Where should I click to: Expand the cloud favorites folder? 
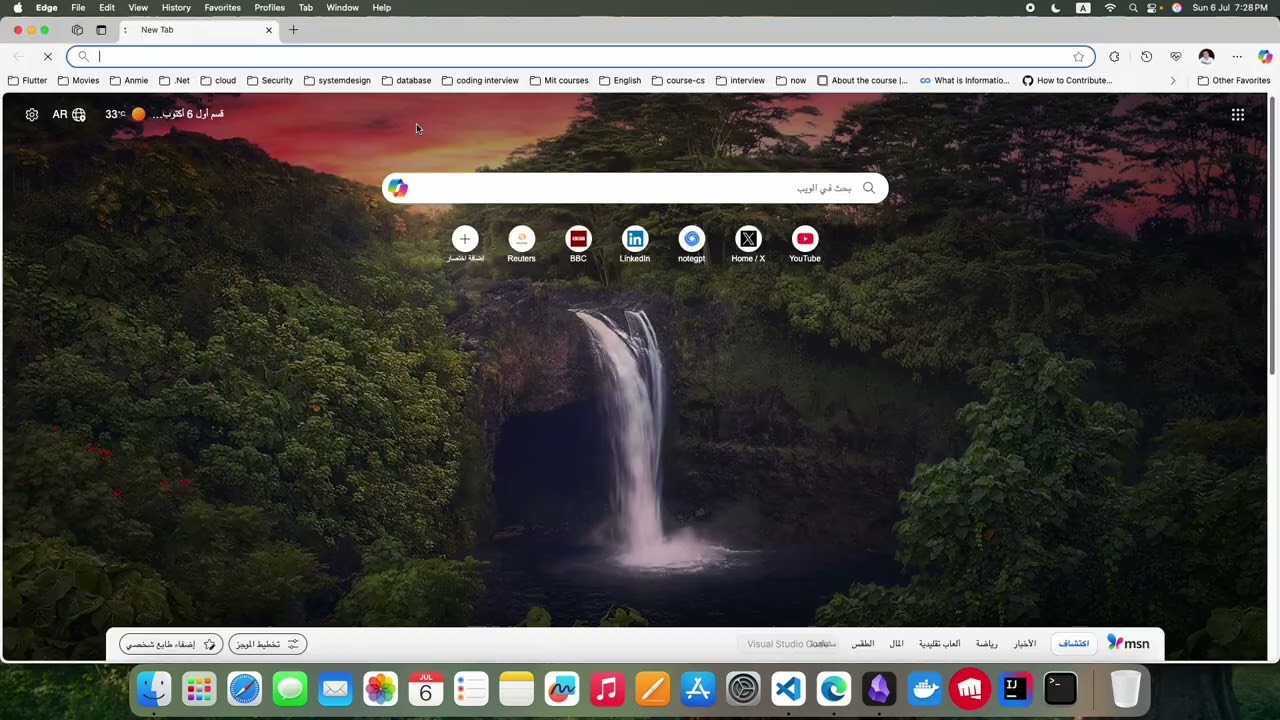tap(218, 80)
